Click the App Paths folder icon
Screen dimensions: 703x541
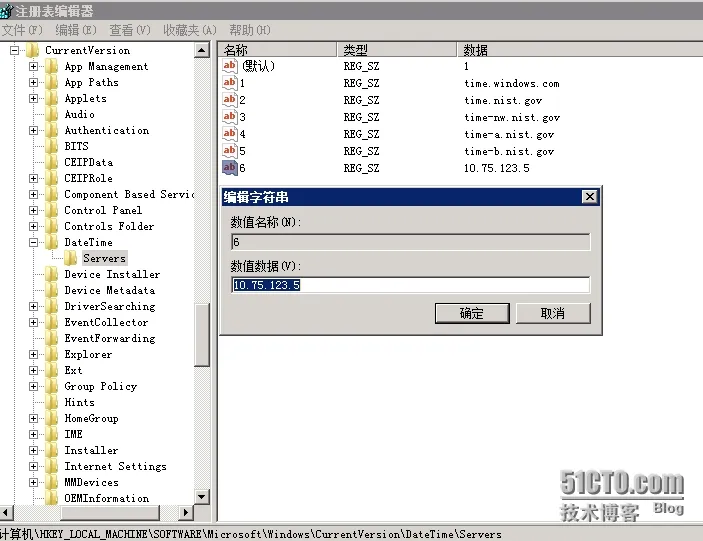(x=52, y=82)
